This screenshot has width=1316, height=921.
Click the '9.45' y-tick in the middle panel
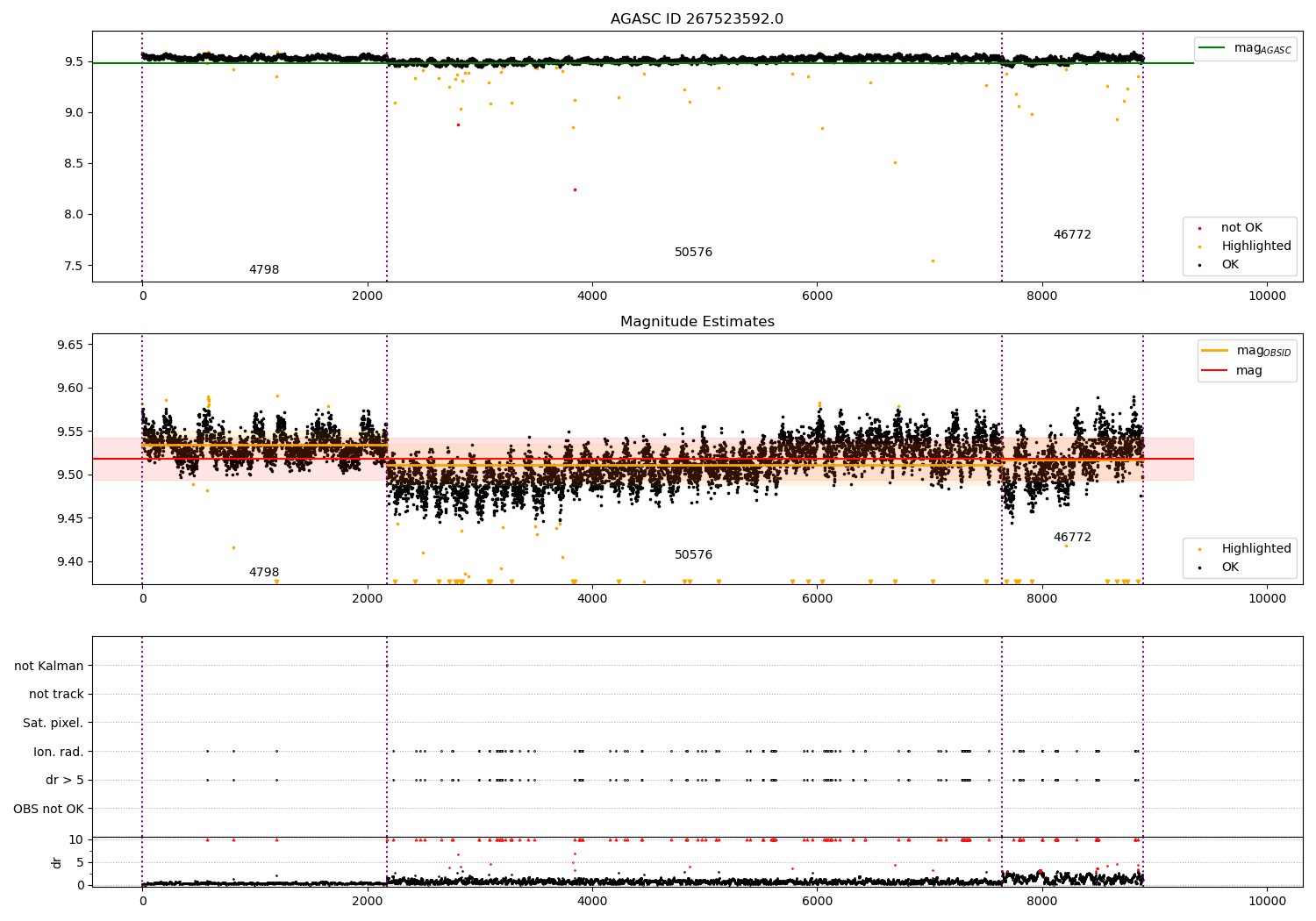[69, 518]
